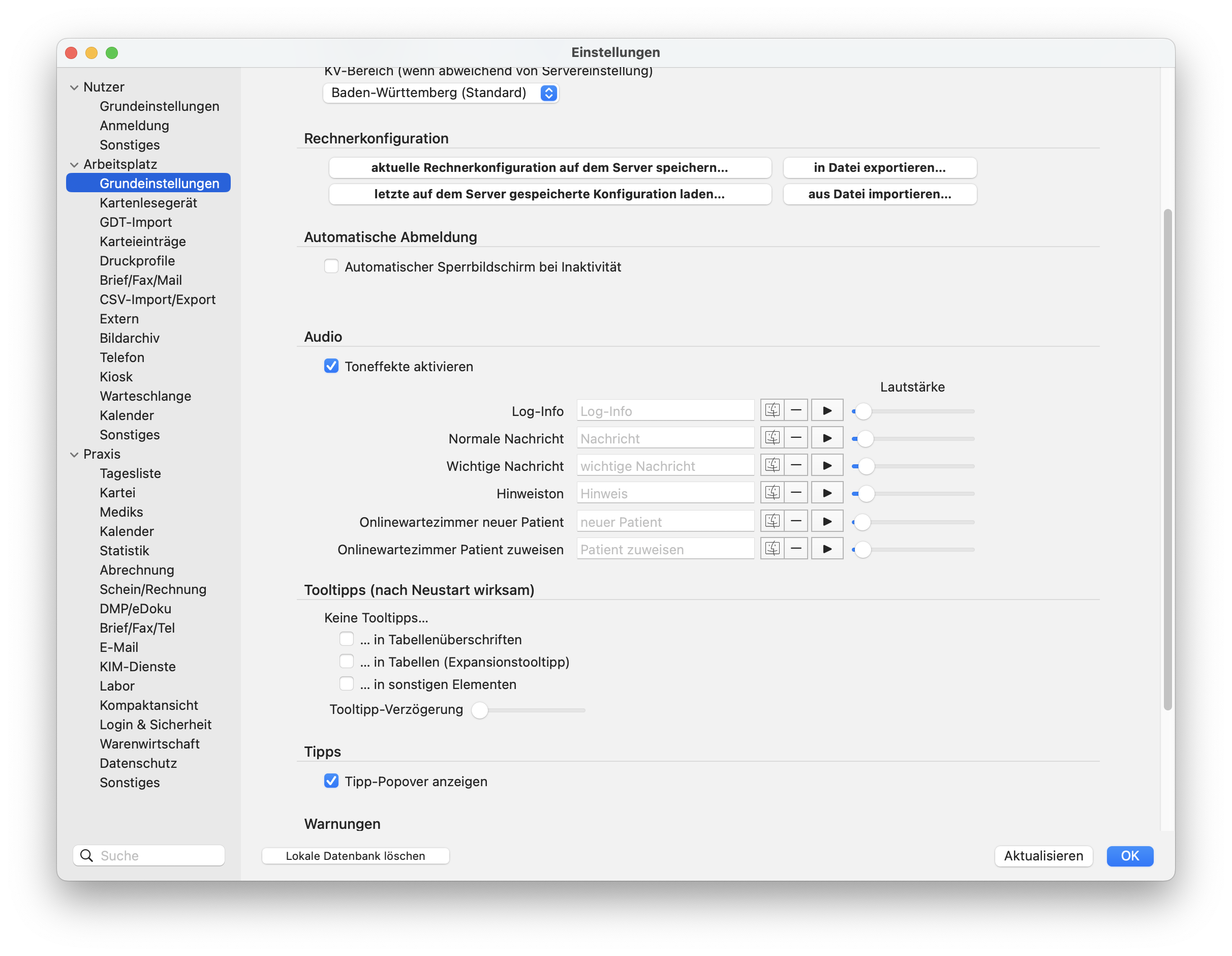Click the Log-Info volume slider
Image resolution: width=1232 pixels, height=956 pixels.
(x=913, y=411)
